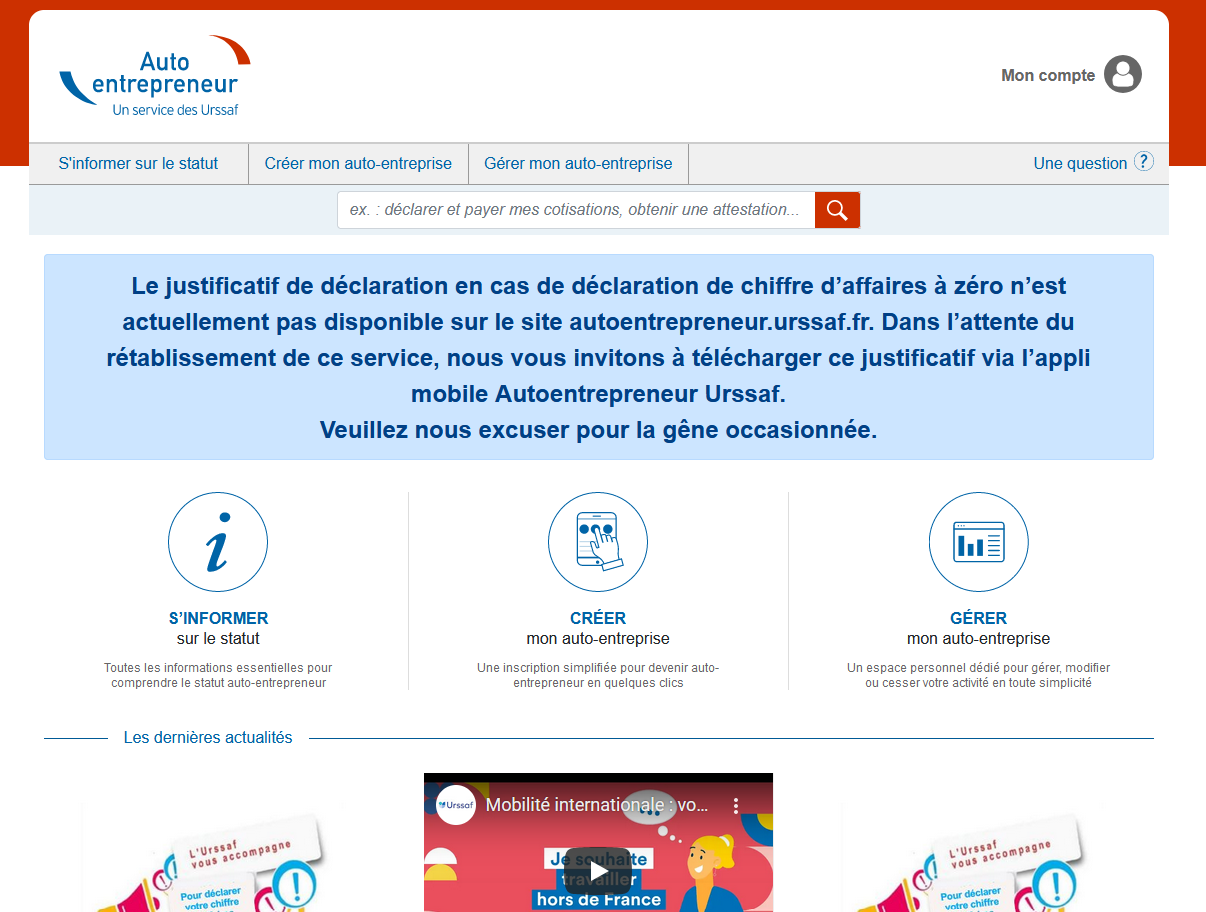
Task: Click the video title 'Mobilité internationale'
Action: pyautogui.click(x=597, y=805)
